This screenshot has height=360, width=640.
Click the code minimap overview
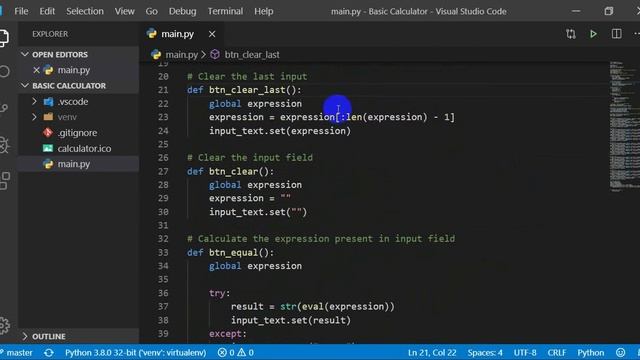623,127
